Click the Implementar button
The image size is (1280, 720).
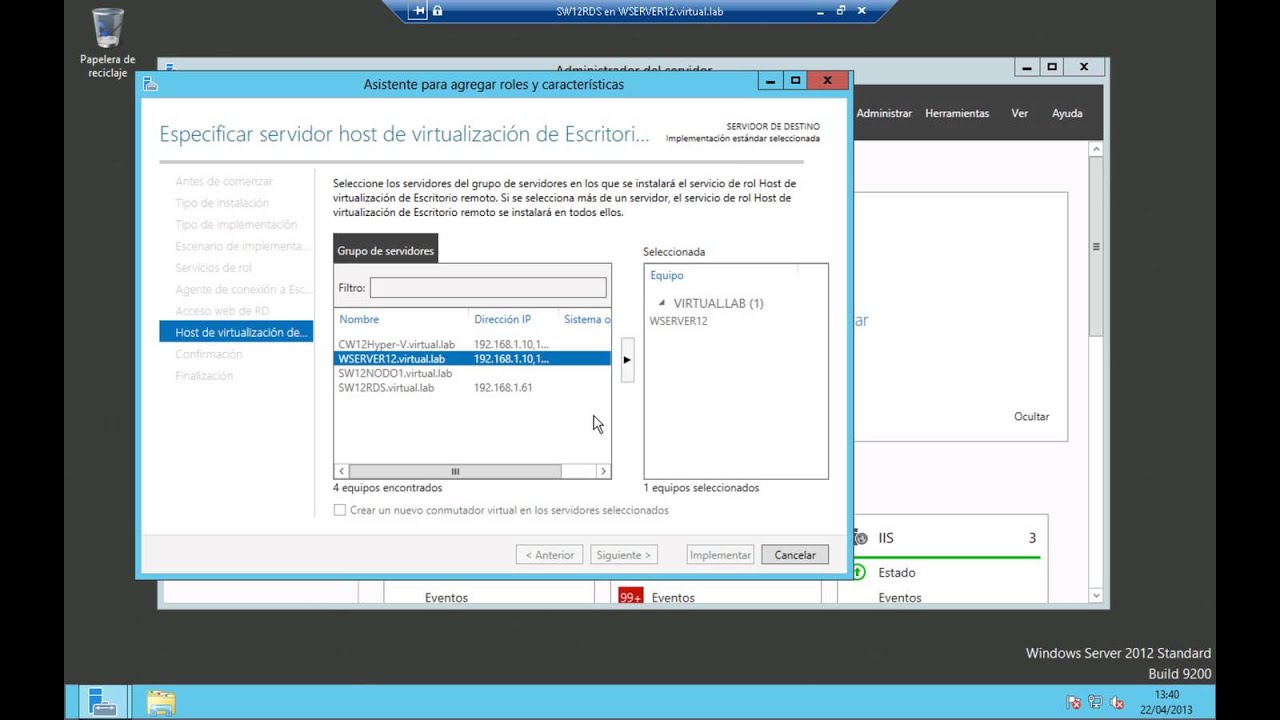point(720,555)
